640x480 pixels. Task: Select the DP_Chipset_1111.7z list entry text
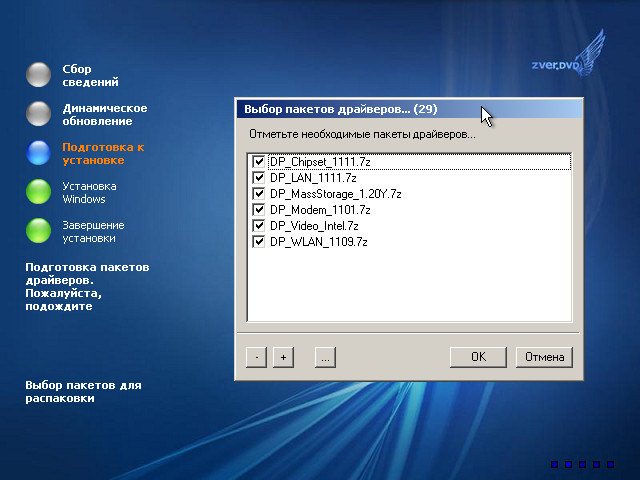click(320, 162)
